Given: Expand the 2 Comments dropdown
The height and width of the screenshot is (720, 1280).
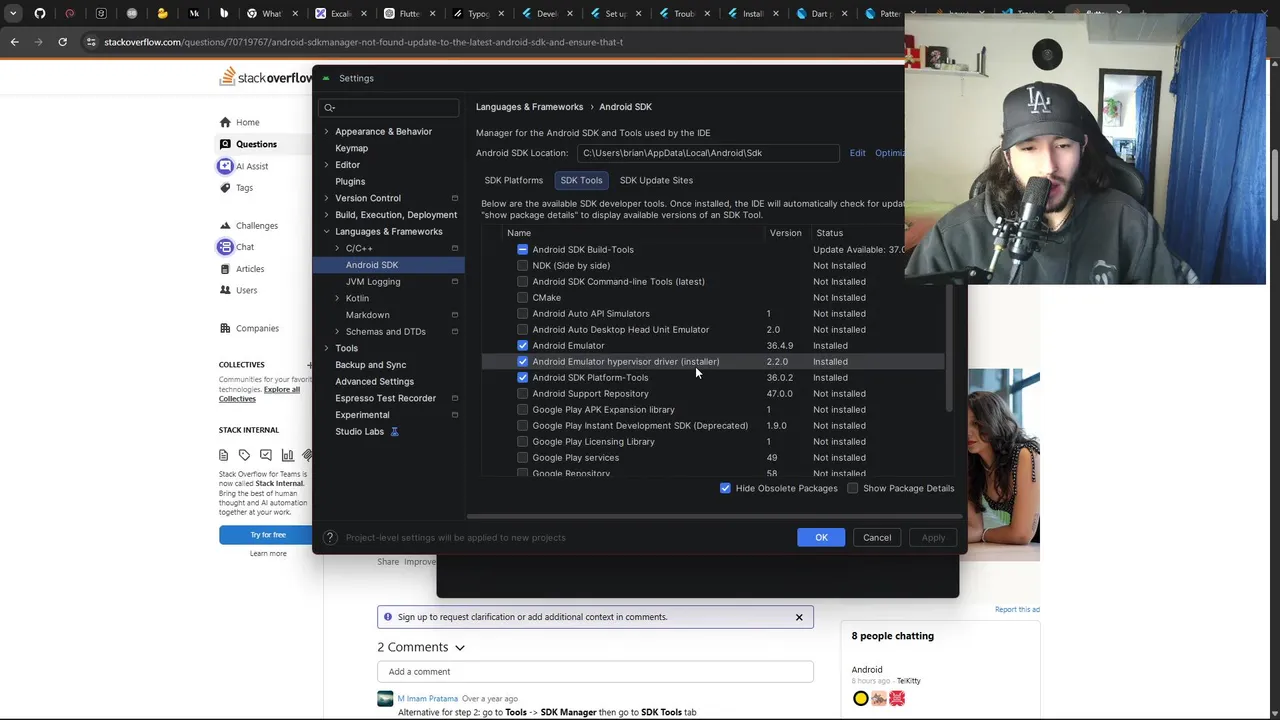Looking at the screenshot, I should (459, 648).
